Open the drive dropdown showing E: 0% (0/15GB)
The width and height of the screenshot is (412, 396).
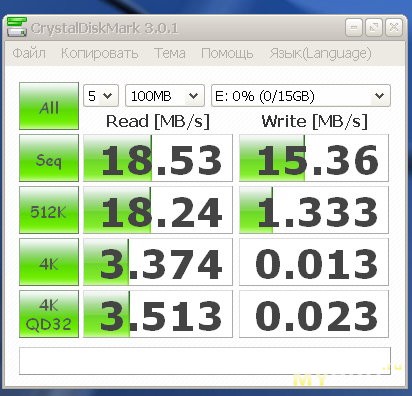point(301,96)
